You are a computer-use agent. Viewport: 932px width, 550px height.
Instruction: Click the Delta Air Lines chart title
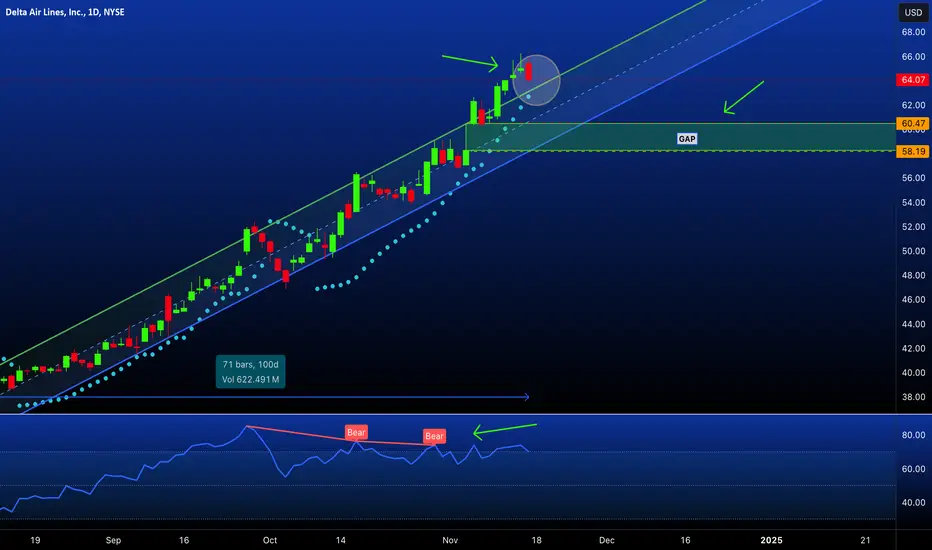tap(65, 12)
